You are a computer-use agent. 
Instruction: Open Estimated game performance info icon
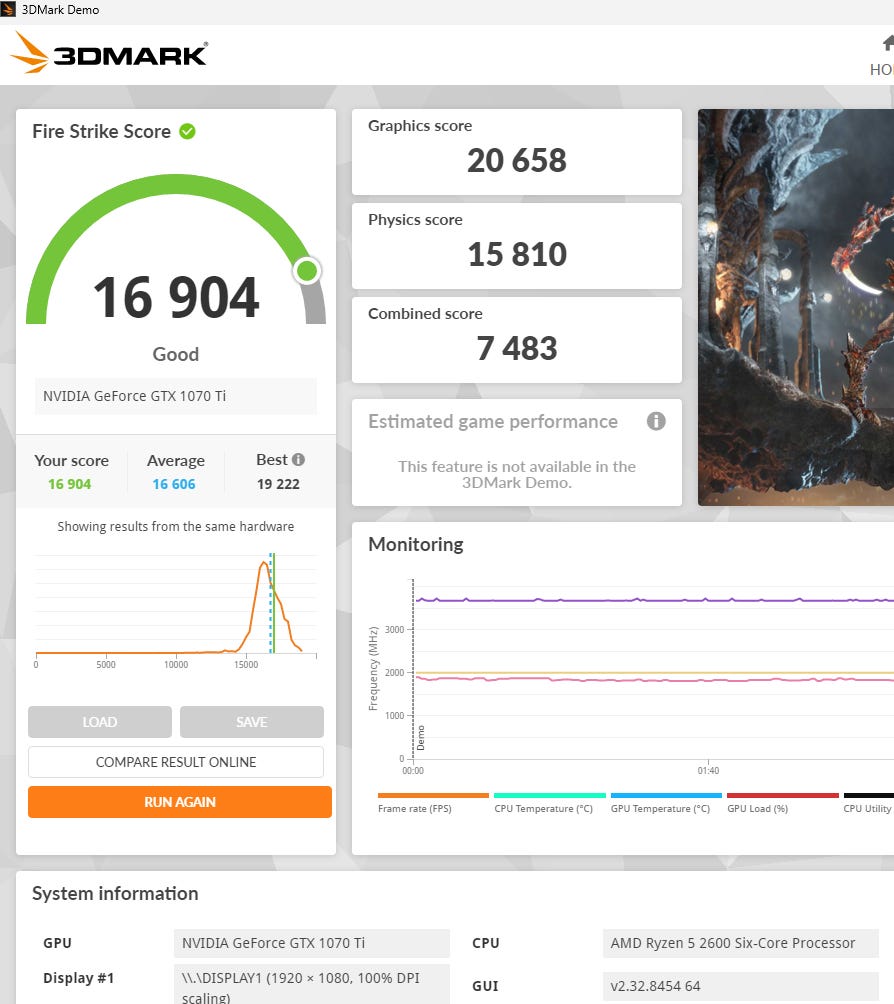tap(656, 421)
